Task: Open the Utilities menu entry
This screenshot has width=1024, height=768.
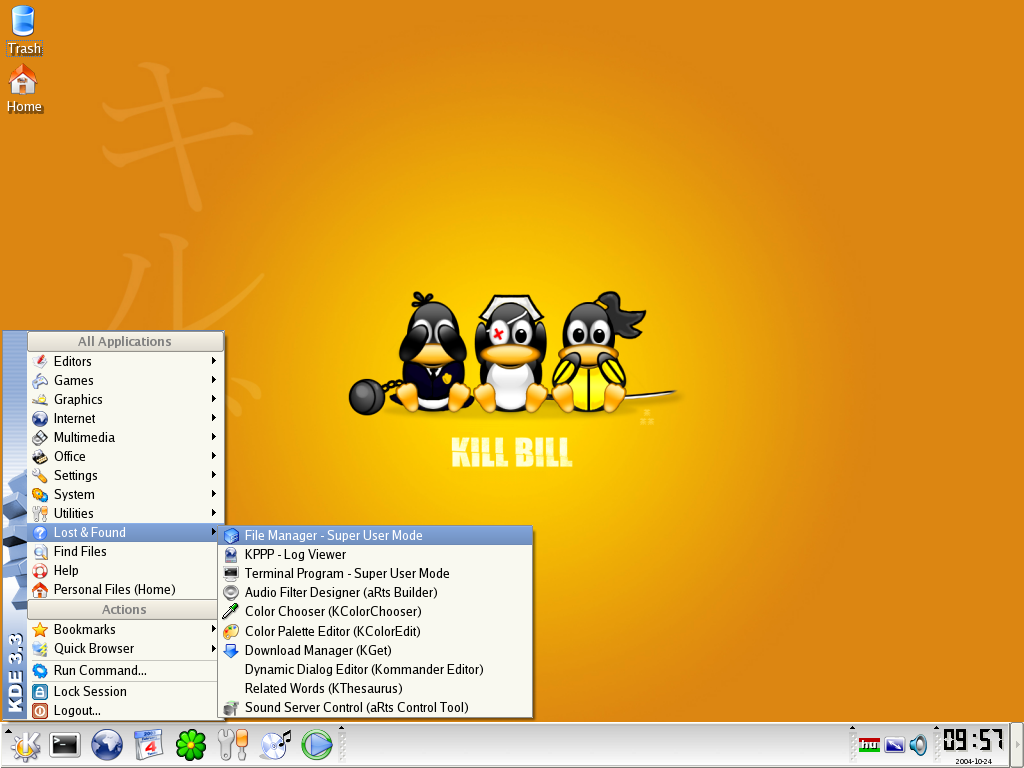Action: point(123,513)
